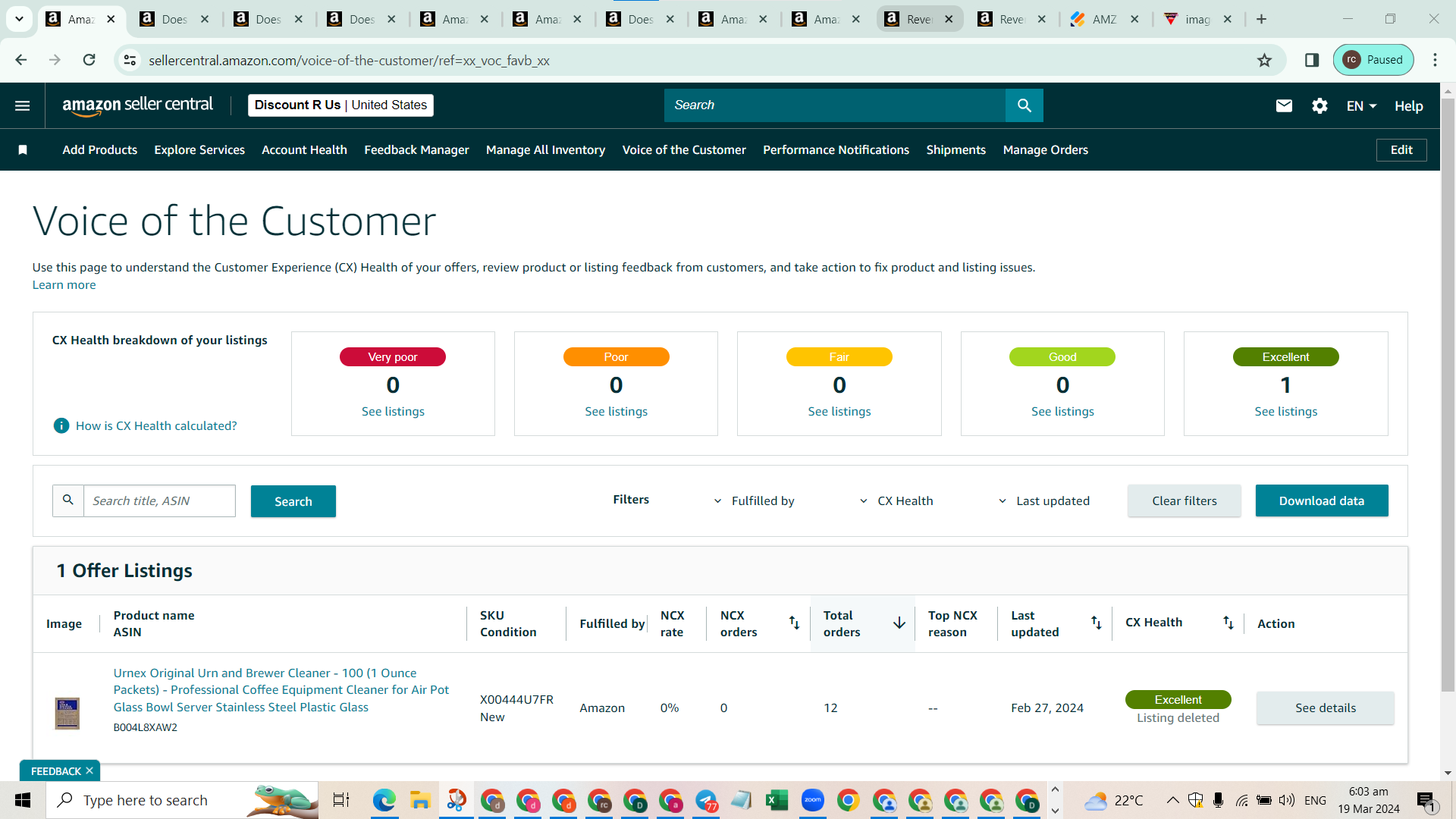This screenshot has width=1456, height=819.
Task: Open Chrome three-dot menu
Action: (1435, 60)
